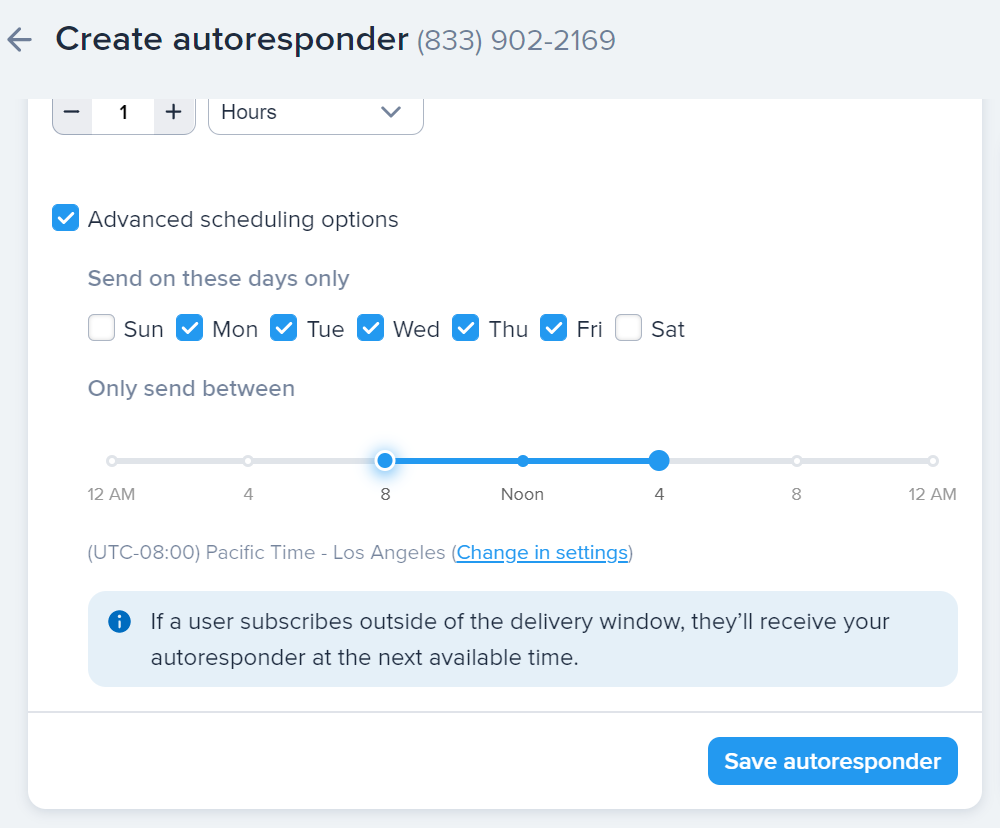
Task: Go back using the left arrow icon
Action: click(x=20, y=40)
